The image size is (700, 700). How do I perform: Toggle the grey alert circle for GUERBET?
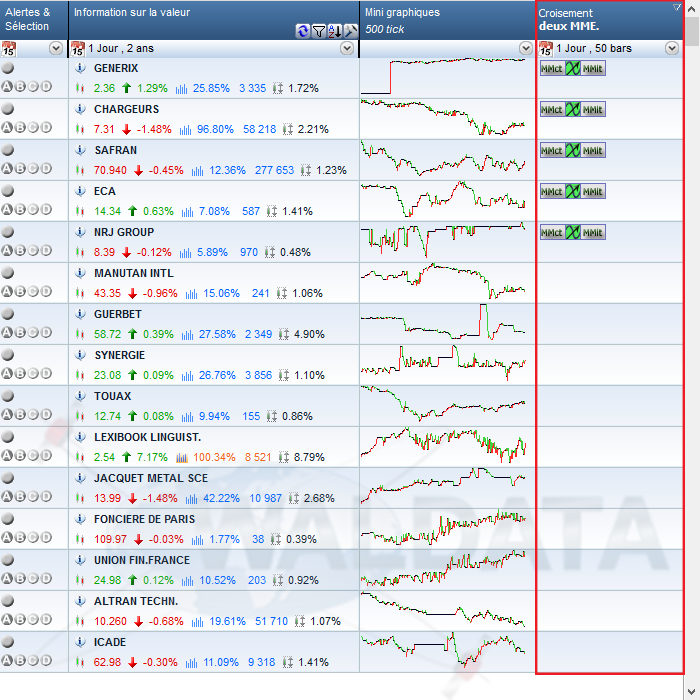point(8,314)
